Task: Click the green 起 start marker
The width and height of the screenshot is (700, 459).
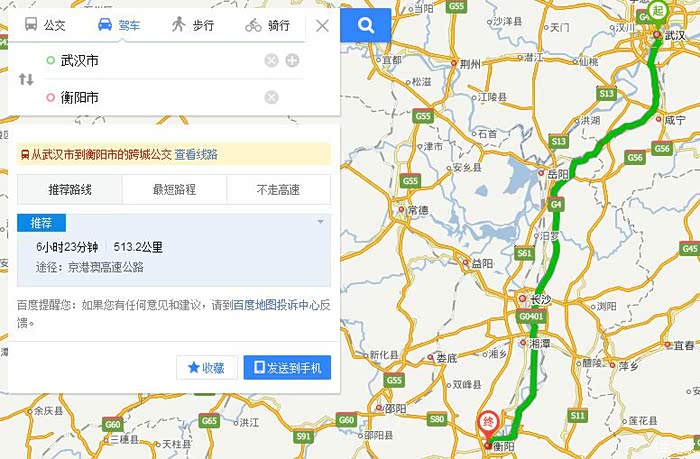Action: point(658,12)
